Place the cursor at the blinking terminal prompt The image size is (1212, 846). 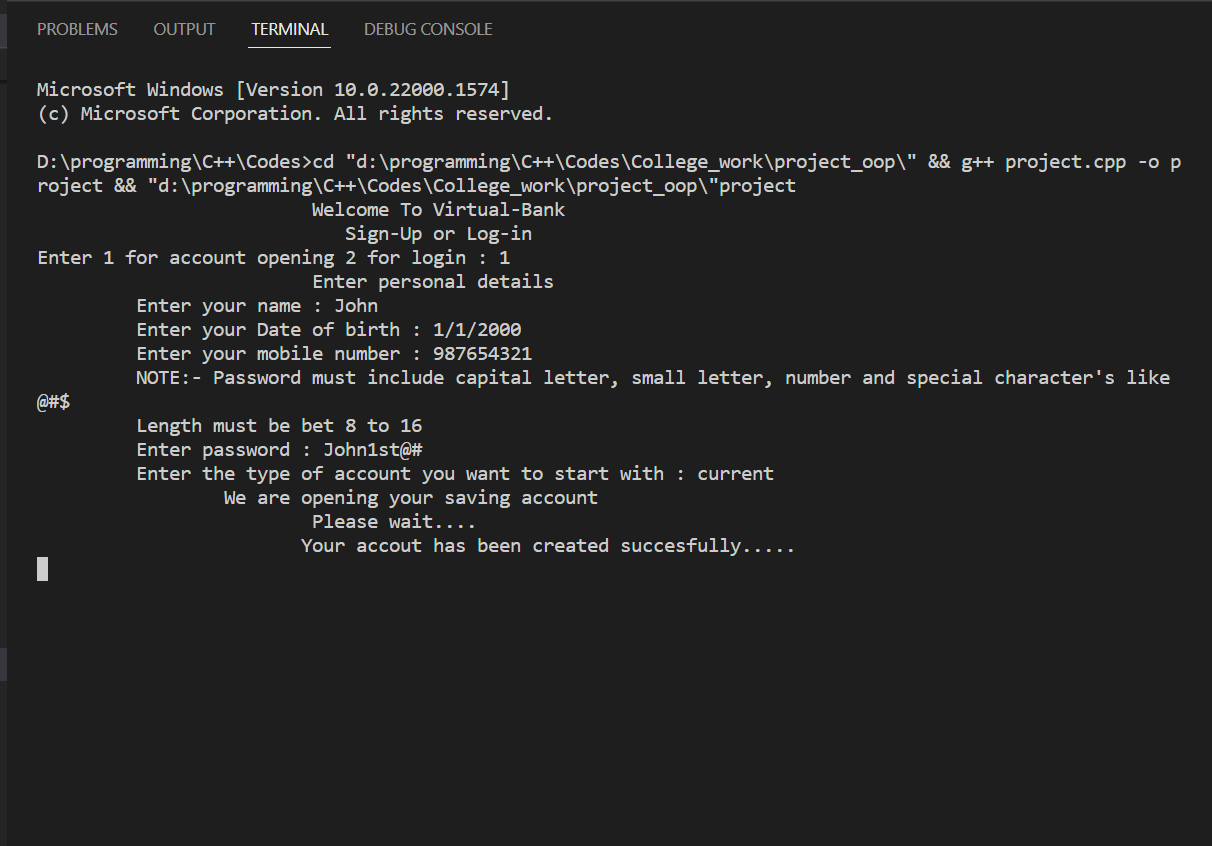click(40, 568)
